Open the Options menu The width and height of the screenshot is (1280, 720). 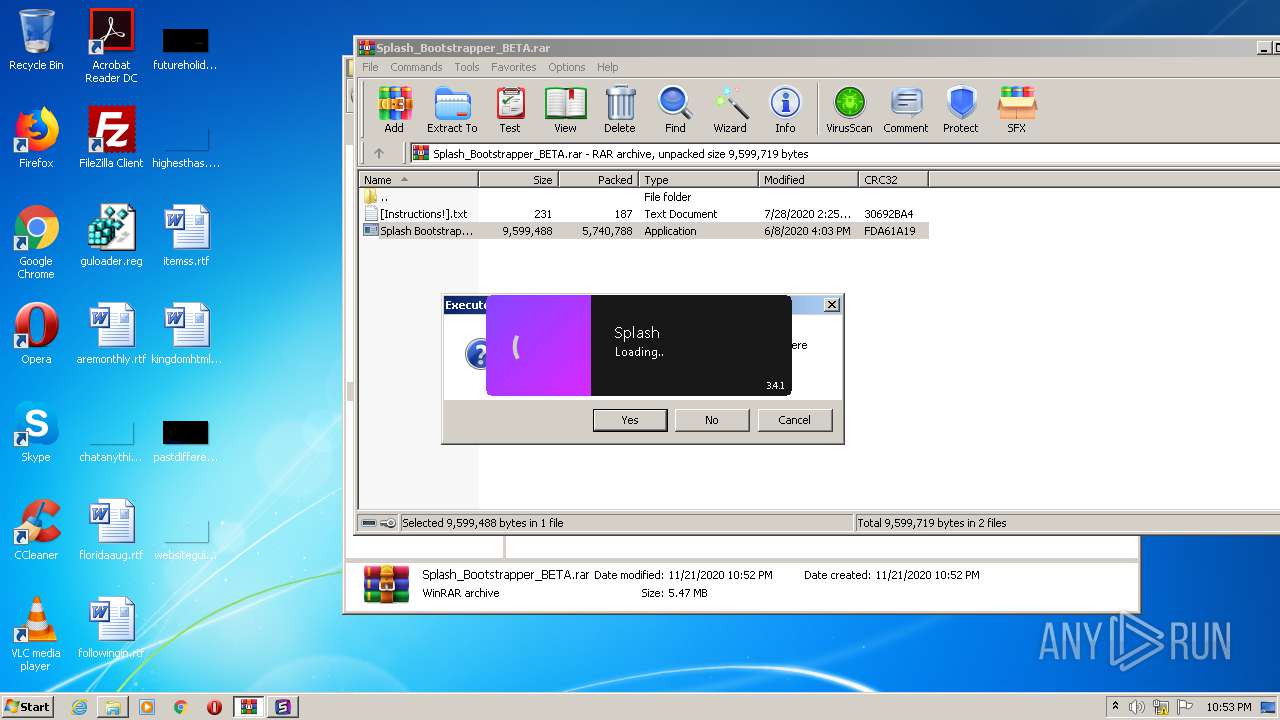click(x=566, y=67)
